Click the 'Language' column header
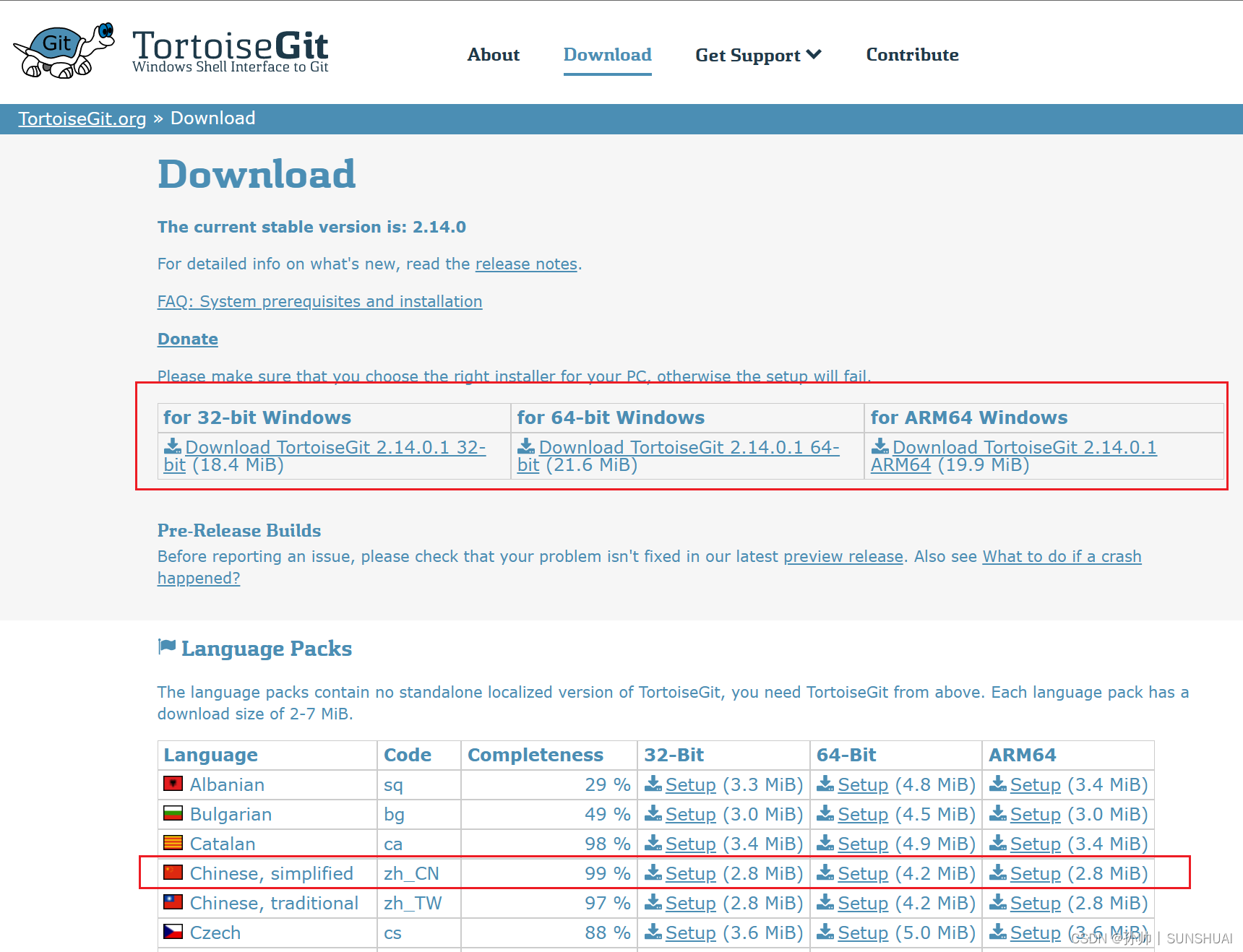Screen dimensions: 1243x952 click(x=211, y=756)
